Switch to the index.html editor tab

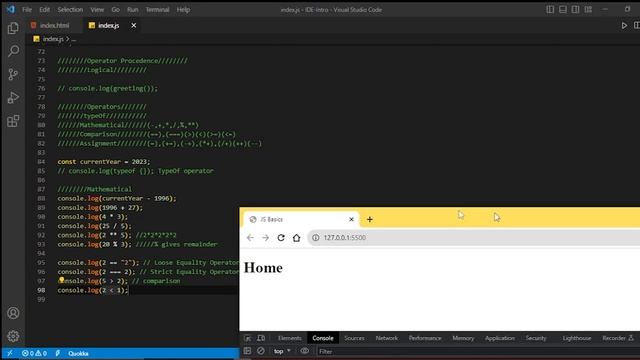(54, 25)
